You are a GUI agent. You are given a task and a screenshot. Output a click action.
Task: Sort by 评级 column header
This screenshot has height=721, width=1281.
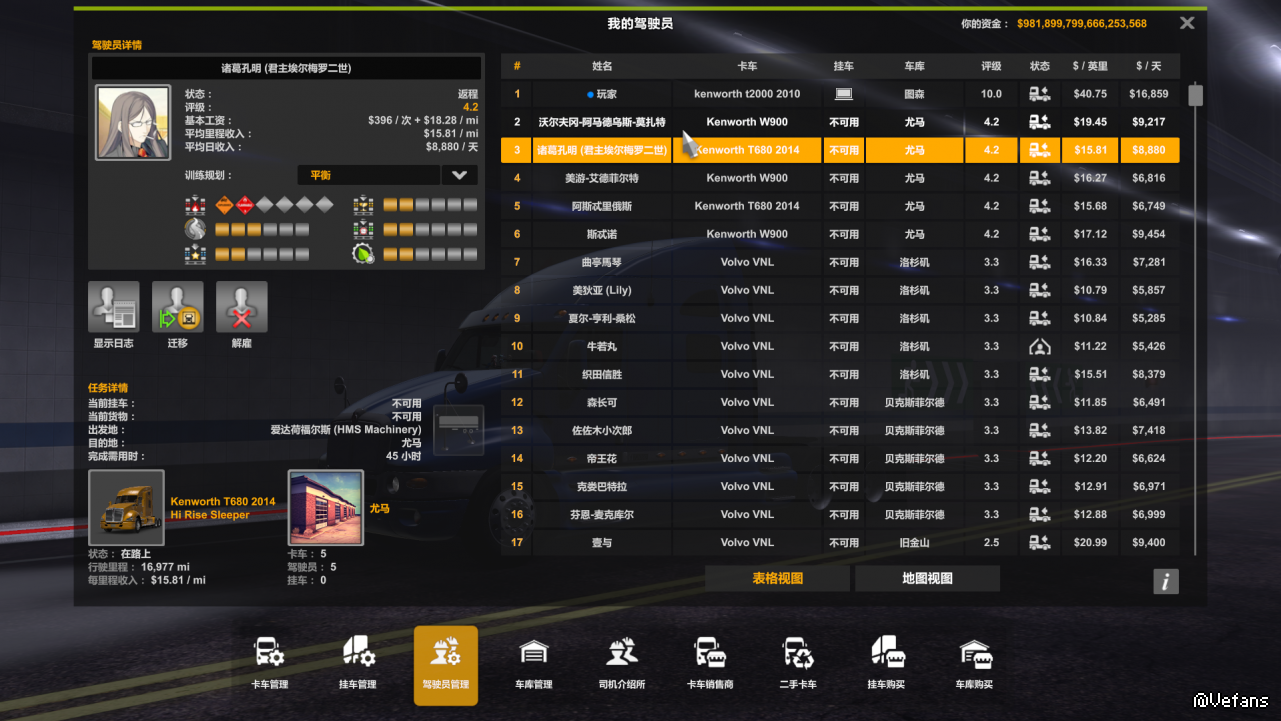click(x=991, y=66)
